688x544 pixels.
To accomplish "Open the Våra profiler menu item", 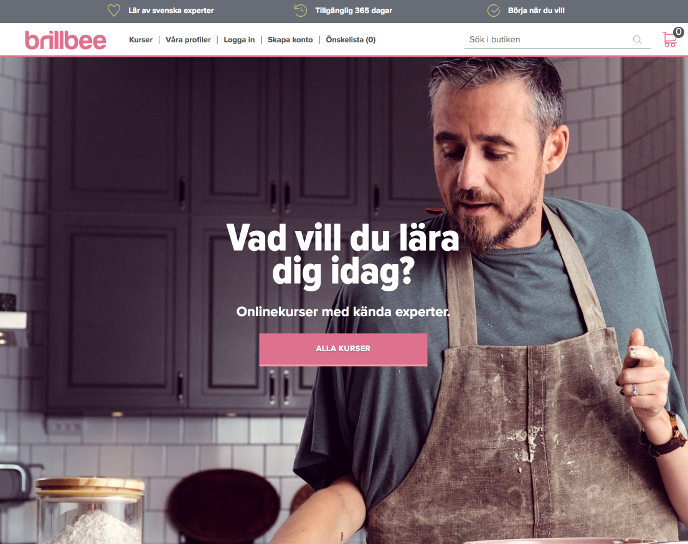I will click(x=188, y=39).
